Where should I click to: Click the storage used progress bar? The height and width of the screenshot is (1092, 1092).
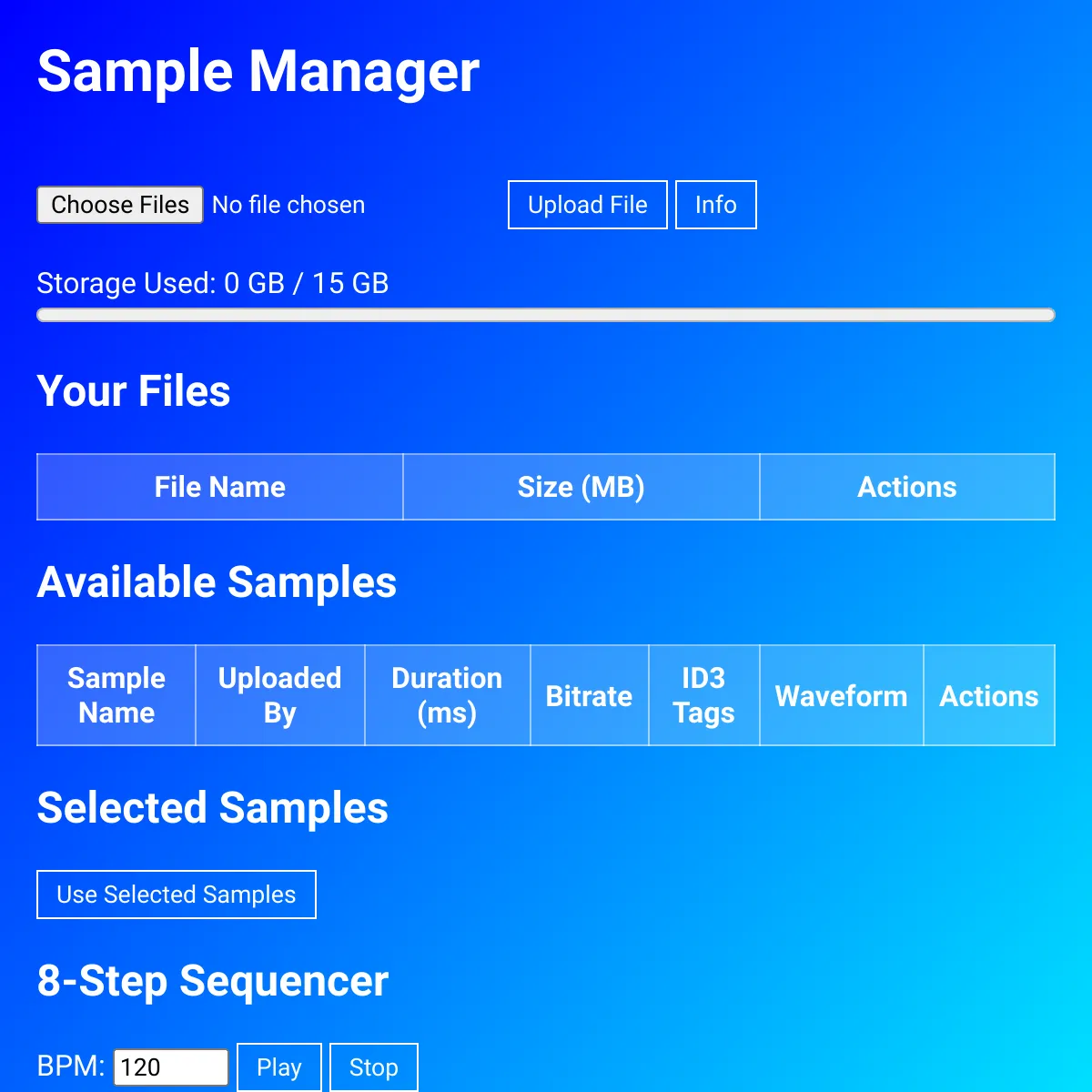tap(545, 315)
